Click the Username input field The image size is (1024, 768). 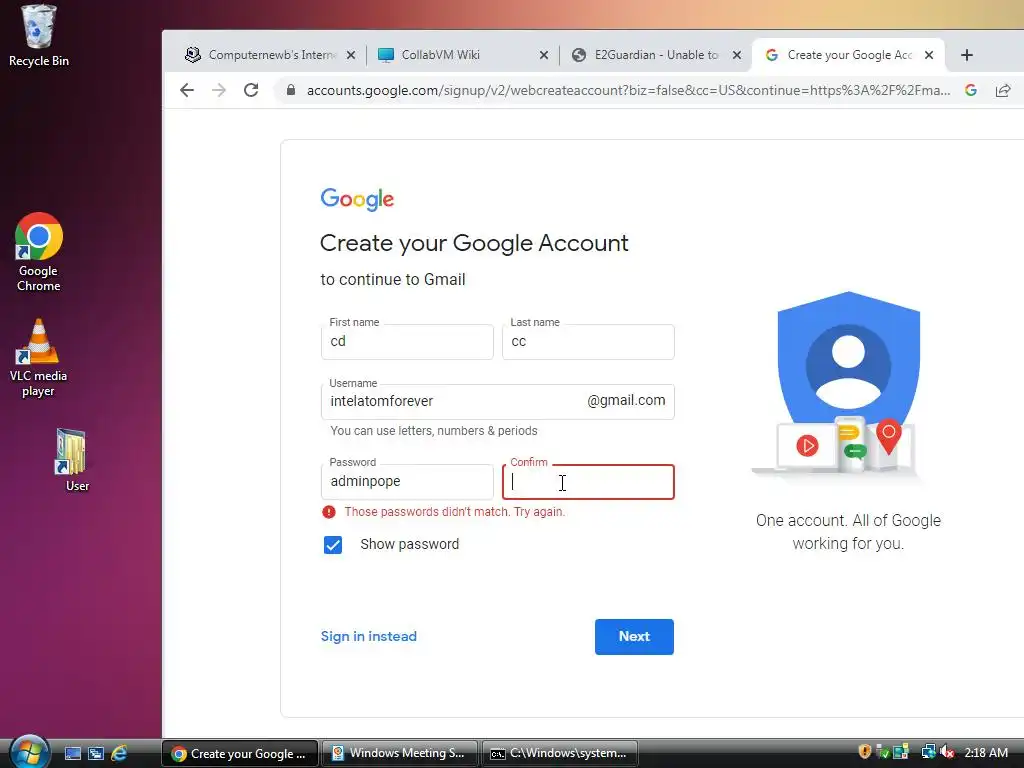click(498, 402)
